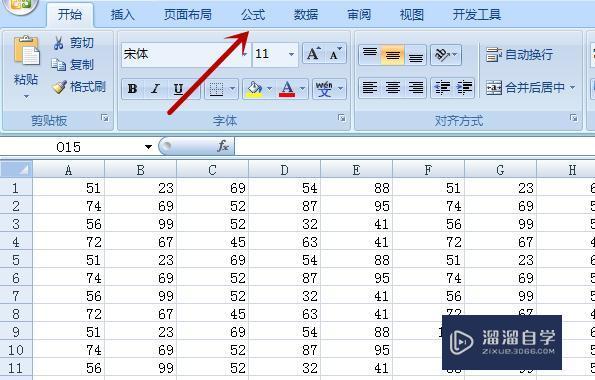This screenshot has height=380, width=595.
Task: Select row 5 header
Action: coord(16,260)
